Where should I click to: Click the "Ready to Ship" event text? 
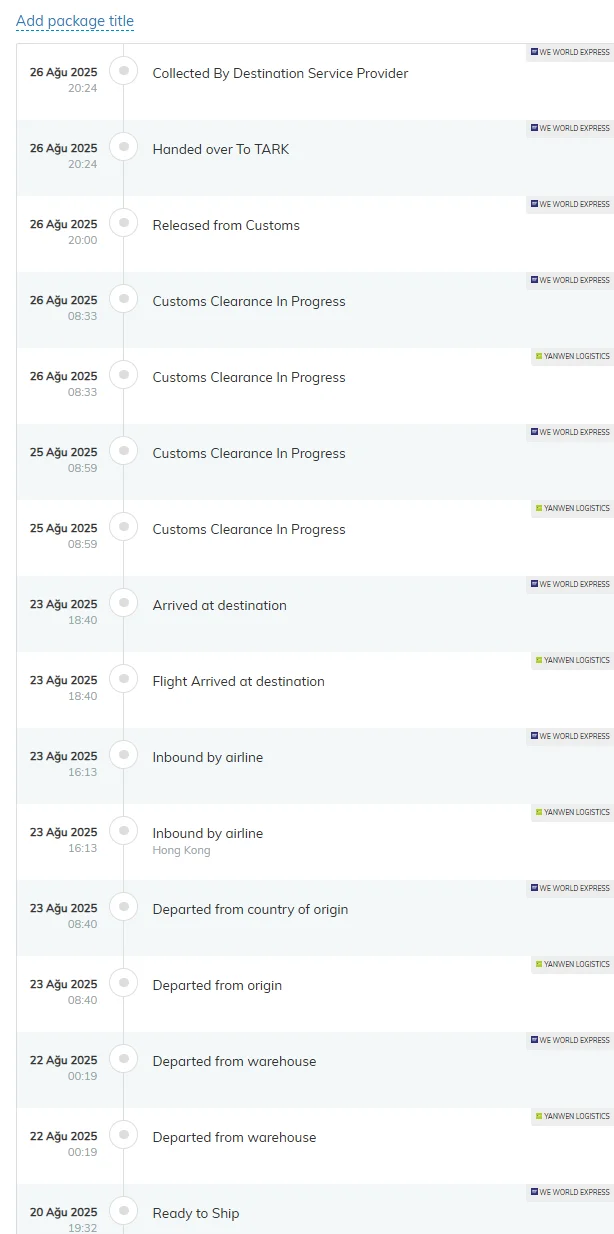(196, 1213)
